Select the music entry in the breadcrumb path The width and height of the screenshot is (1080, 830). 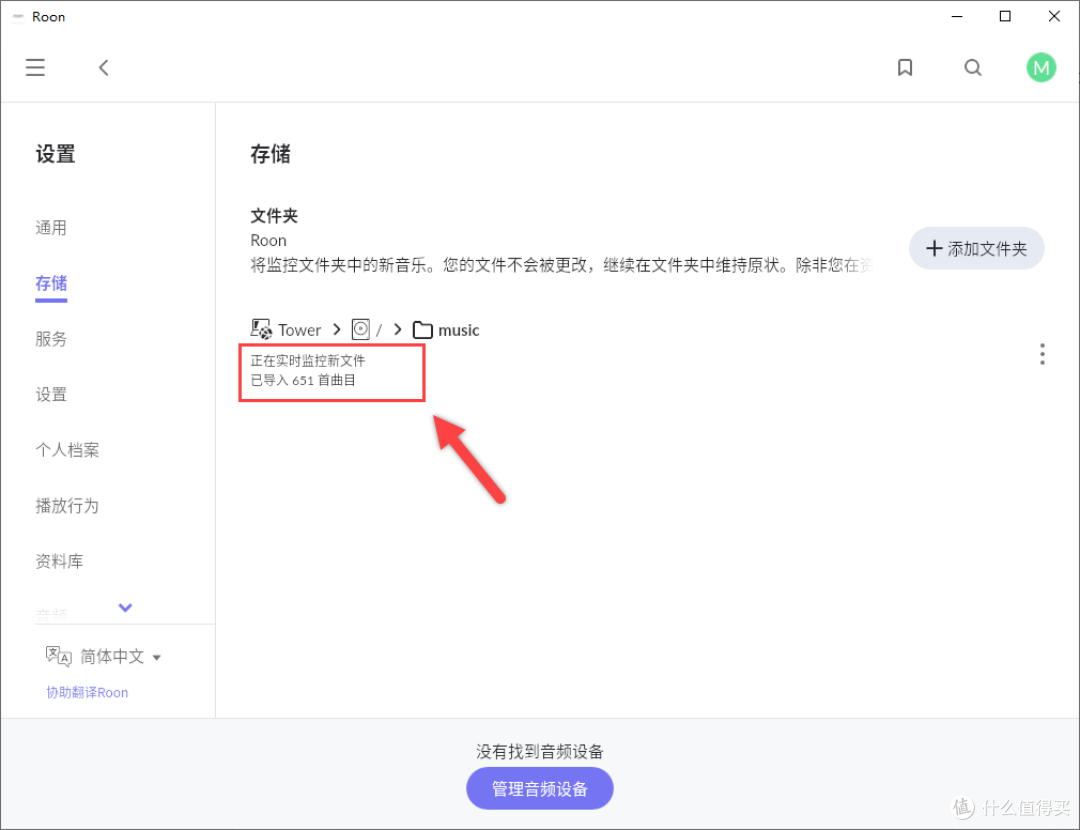458,329
